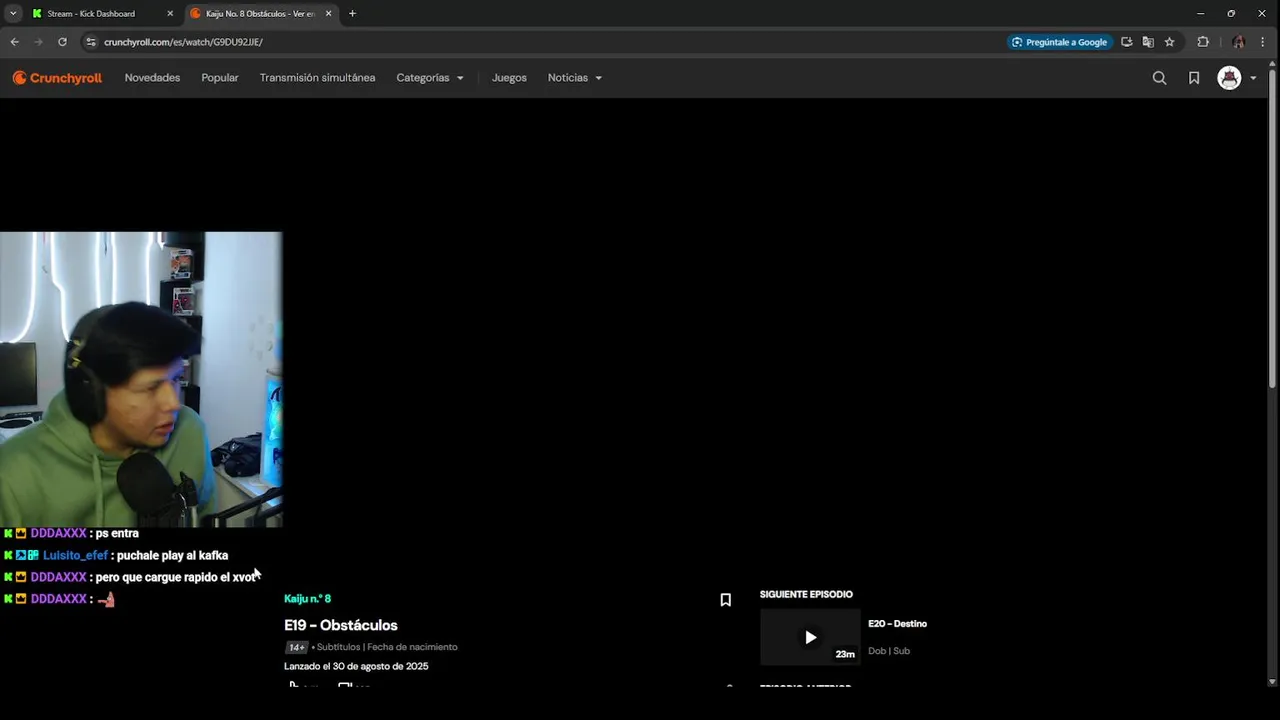Open the Google Translate page icon
This screenshot has width=1280, height=720.
pos(1148,42)
